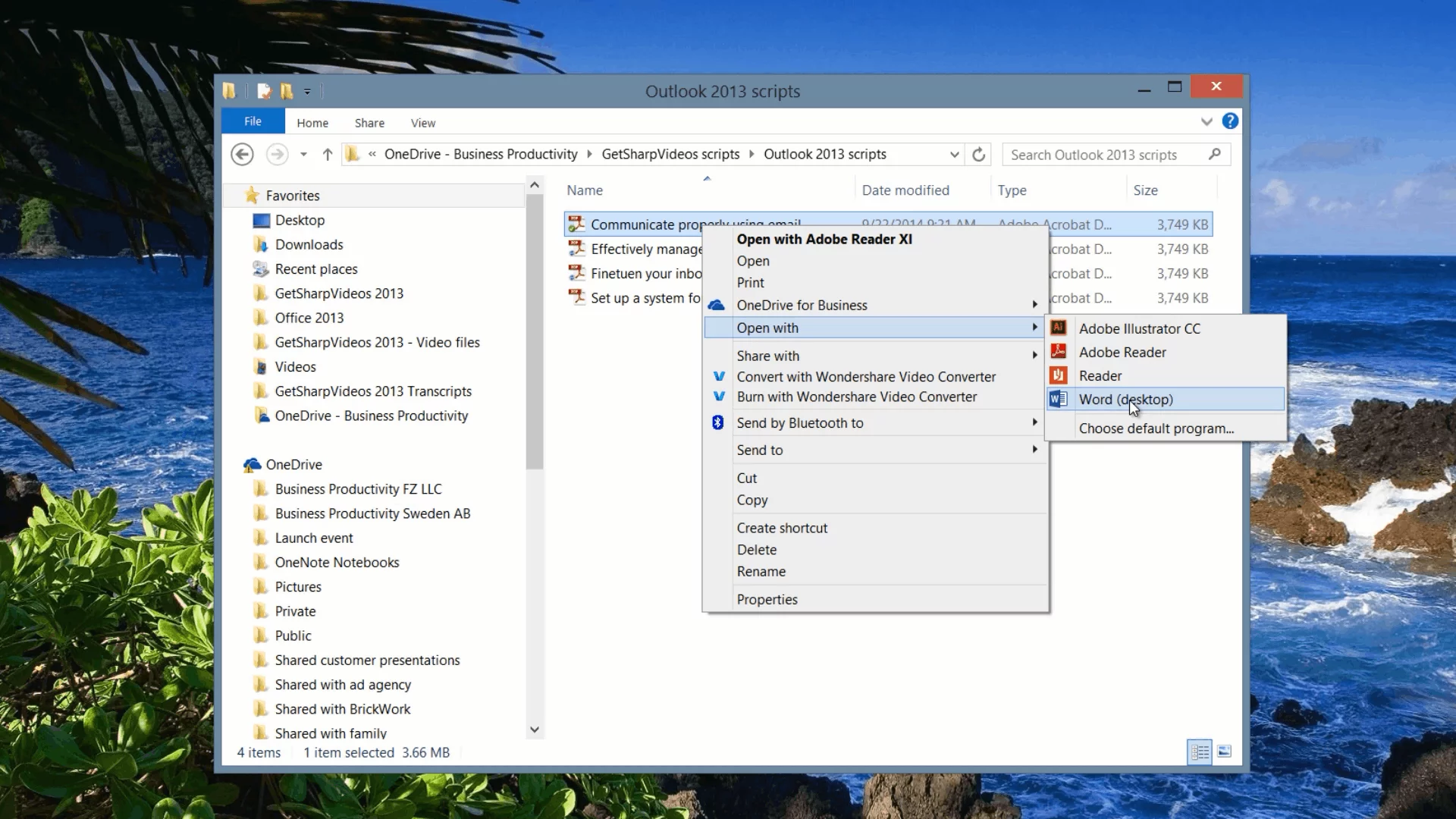Open the address bar history dropdown
1456x819 pixels.
(954, 155)
